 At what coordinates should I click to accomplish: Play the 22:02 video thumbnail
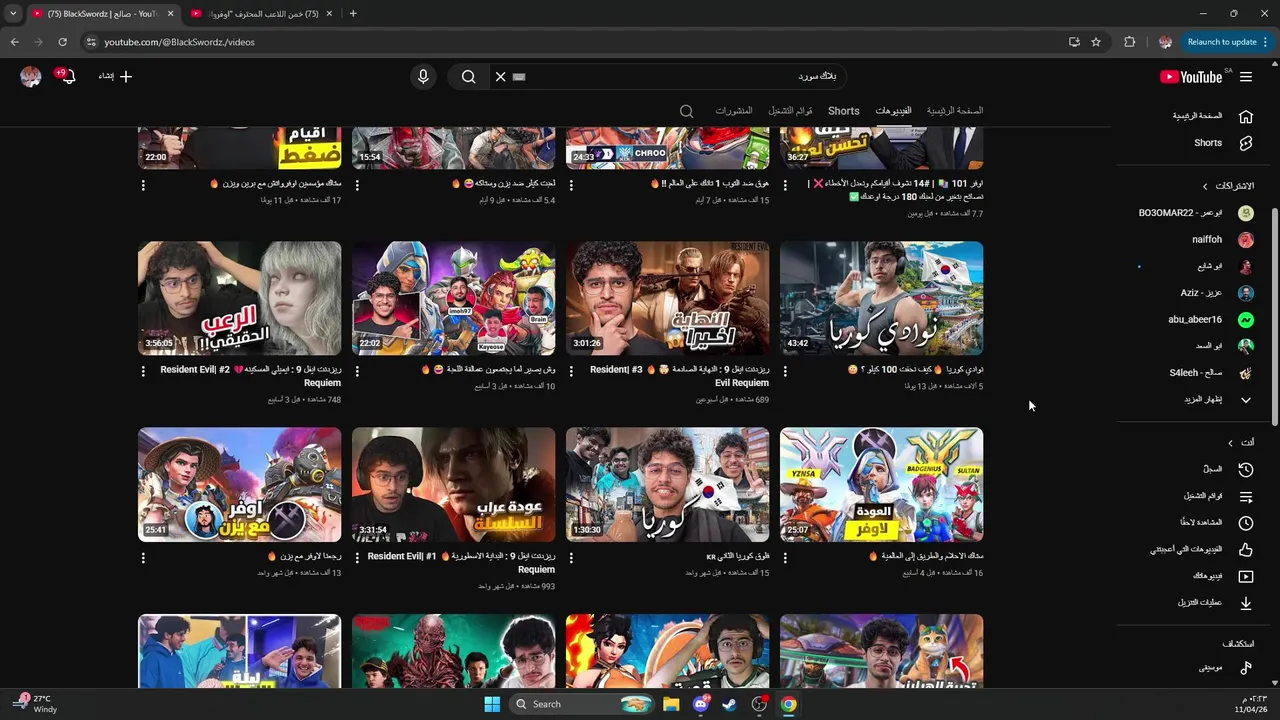(453, 298)
